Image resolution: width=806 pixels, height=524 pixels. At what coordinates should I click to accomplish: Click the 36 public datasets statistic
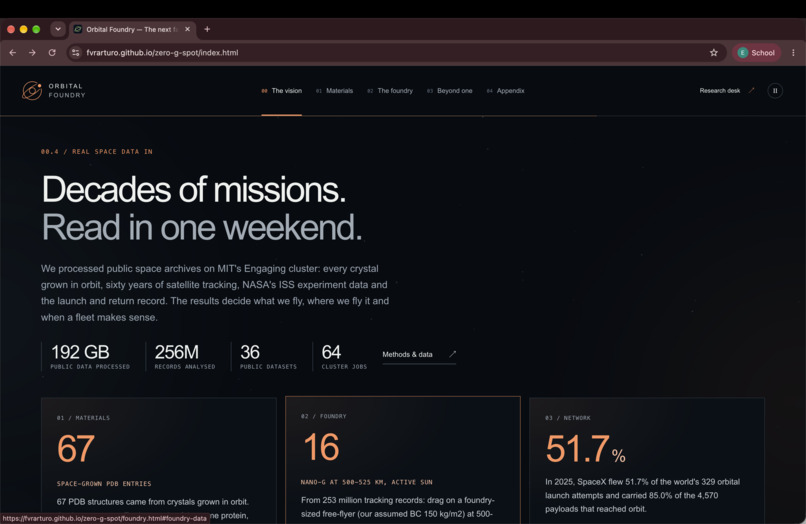tap(268, 356)
